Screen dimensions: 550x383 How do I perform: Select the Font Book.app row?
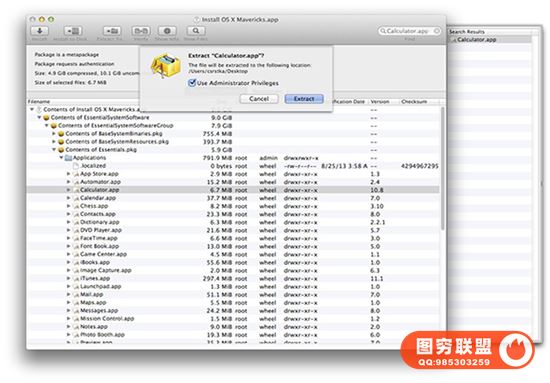(x=233, y=247)
